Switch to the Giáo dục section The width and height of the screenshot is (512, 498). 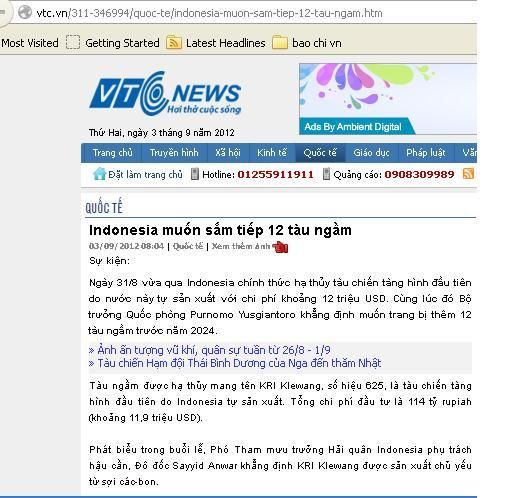click(x=371, y=153)
